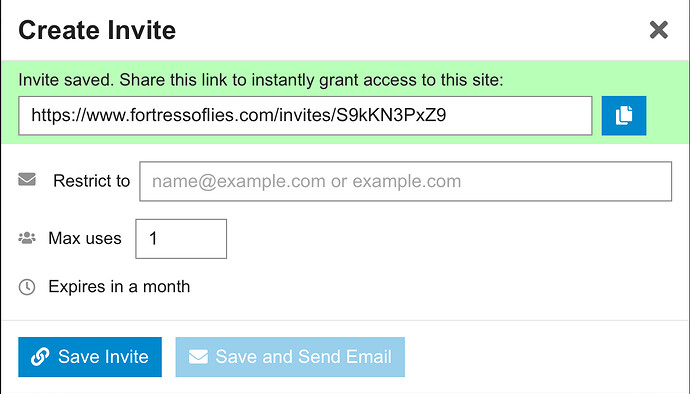Image resolution: width=690 pixels, height=394 pixels.
Task: Click the number 1 in Max uses
Action: (x=153, y=239)
